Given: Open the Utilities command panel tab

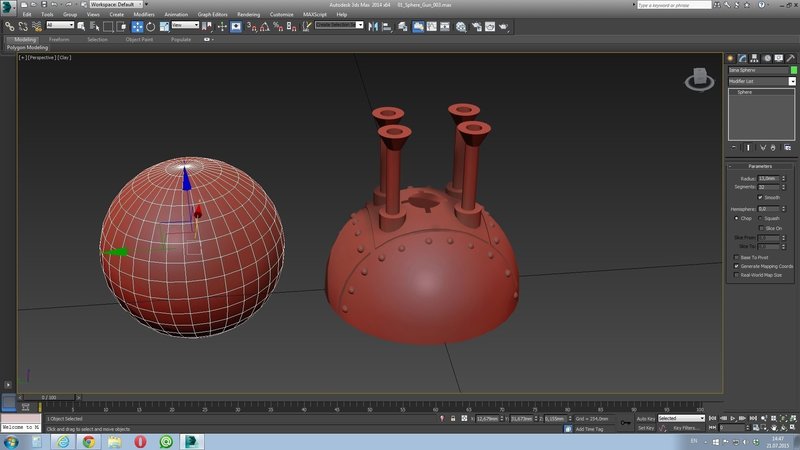Looking at the screenshot, I should (791, 58).
